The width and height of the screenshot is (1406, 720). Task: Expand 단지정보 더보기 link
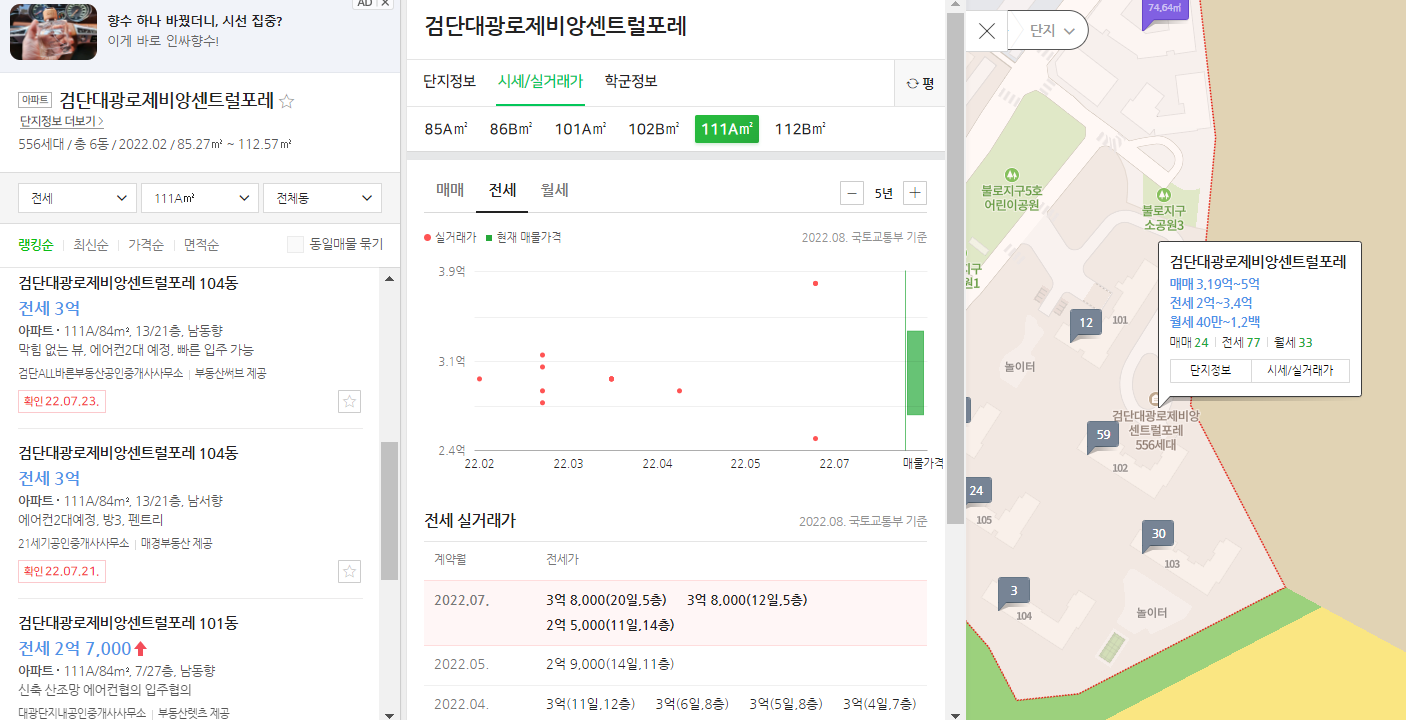(62, 122)
